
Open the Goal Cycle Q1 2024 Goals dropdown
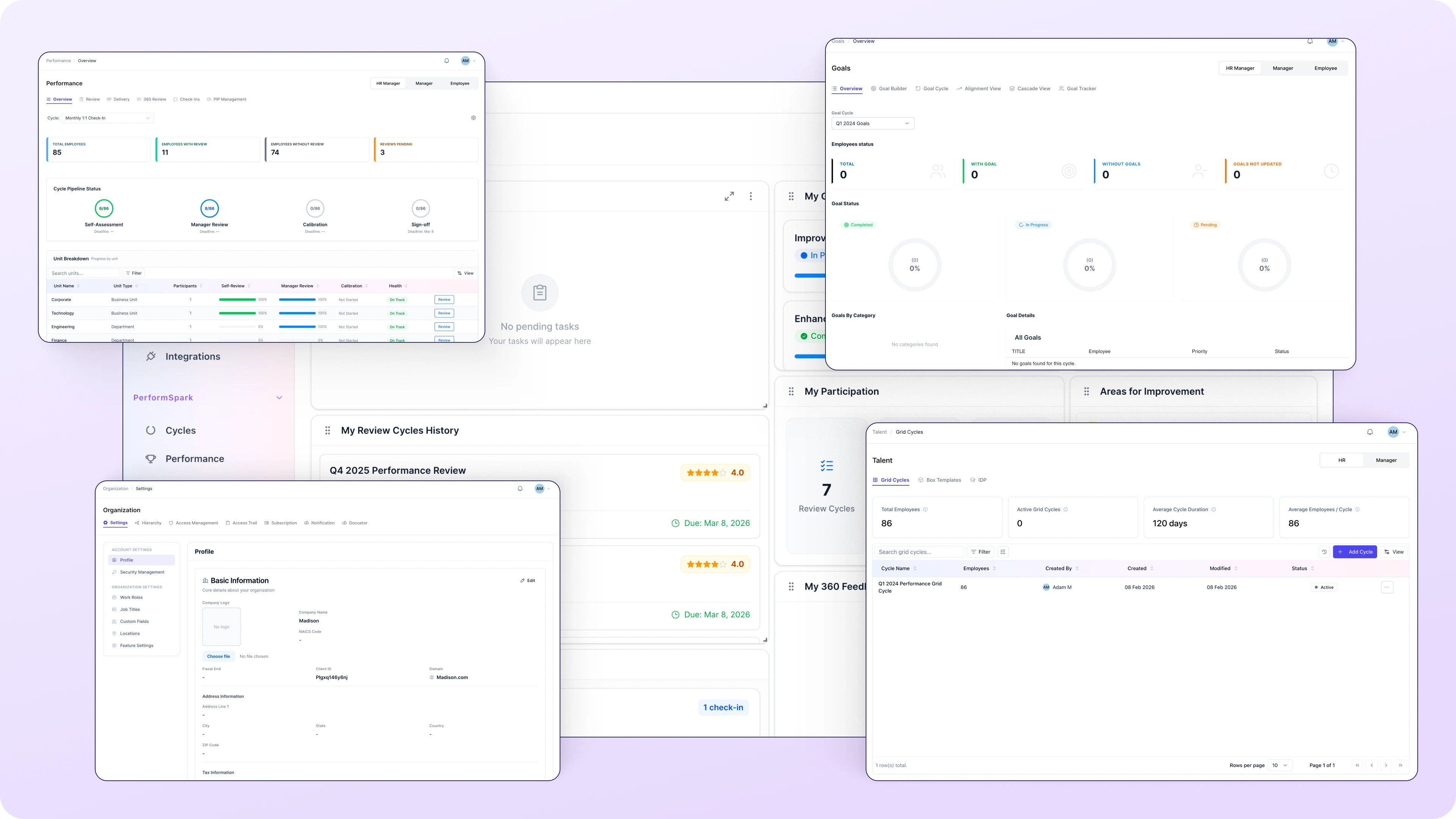[872, 123]
